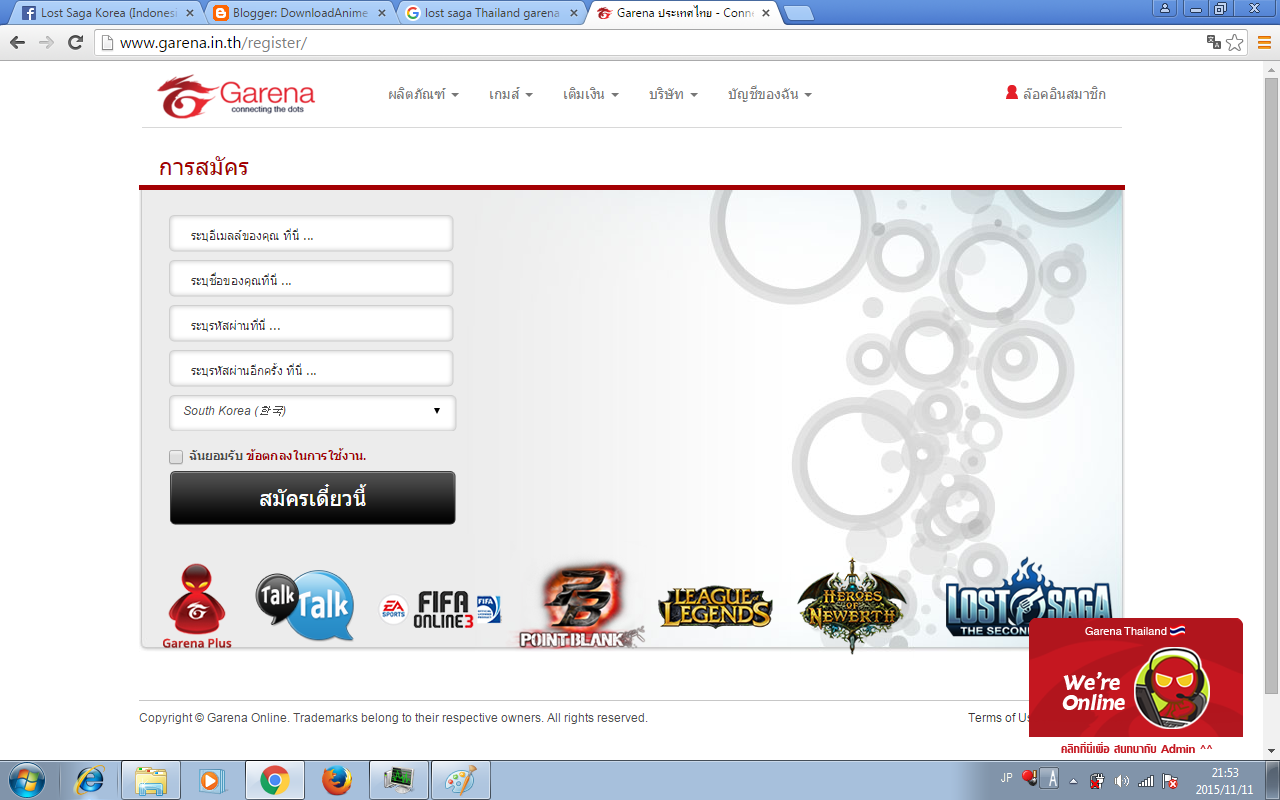
Task: Open the Point Blank game logo
Action: tap(581, 606)
